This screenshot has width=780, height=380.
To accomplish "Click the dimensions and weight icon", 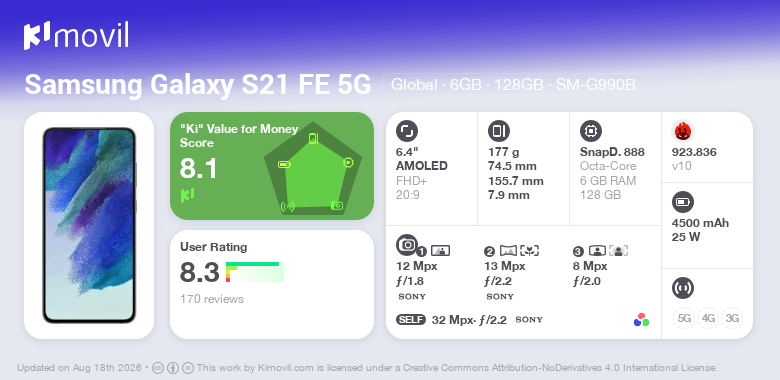I will click(499, 131).
